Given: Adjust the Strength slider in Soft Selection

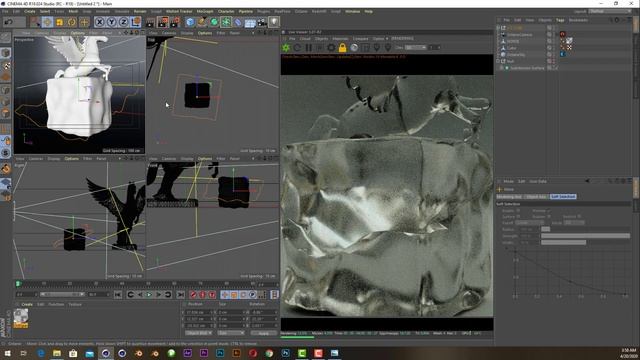Looking at the screenshot, I should (x=585, y=236).
